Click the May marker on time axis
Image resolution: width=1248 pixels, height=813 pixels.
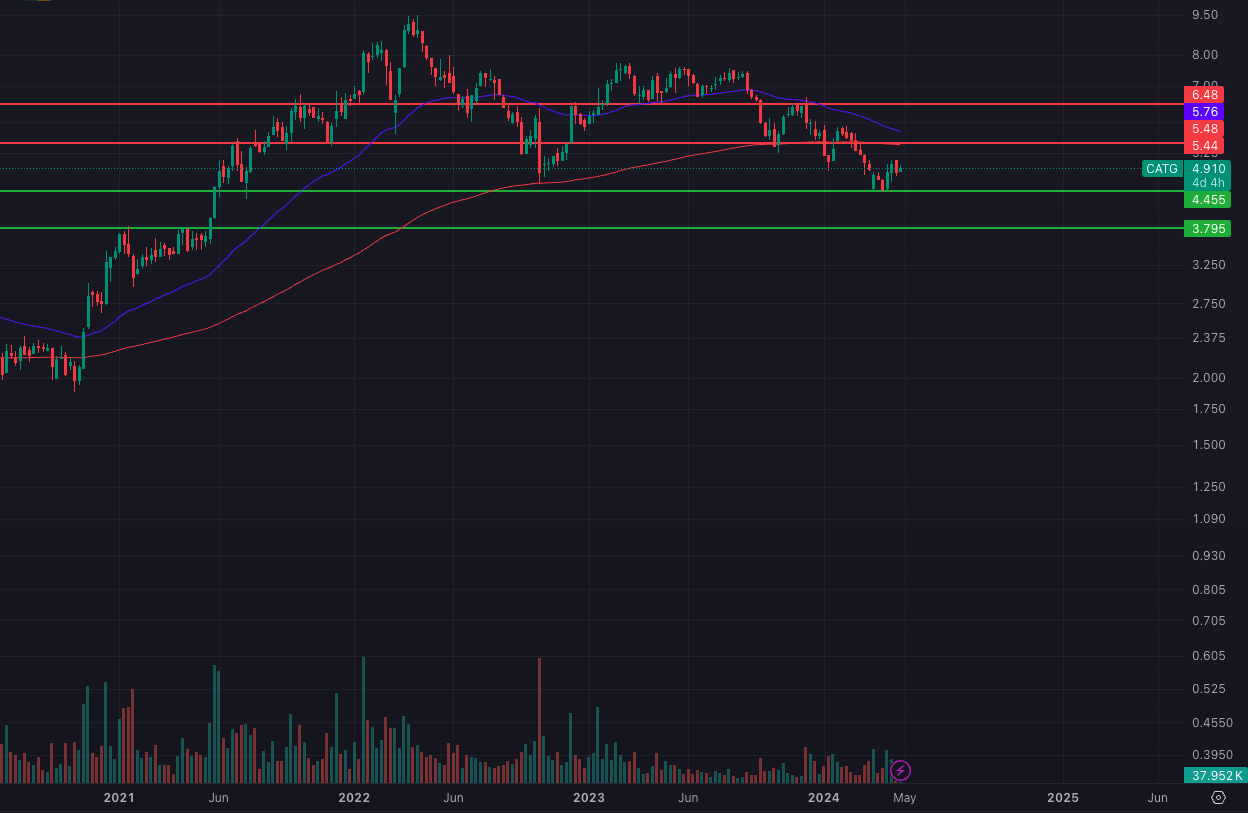[904, 797]
